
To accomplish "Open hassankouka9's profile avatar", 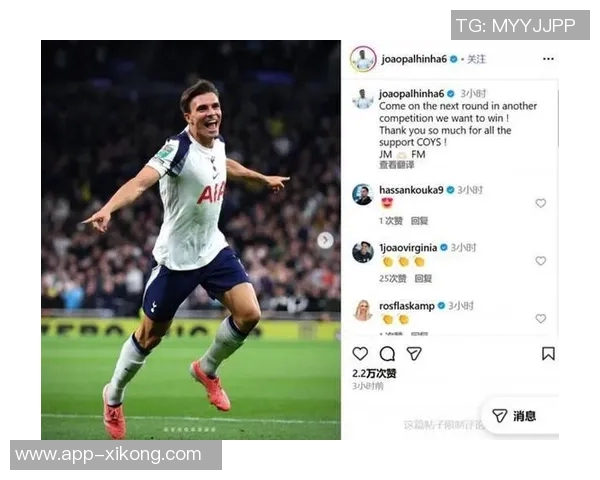I will point(362,194).
